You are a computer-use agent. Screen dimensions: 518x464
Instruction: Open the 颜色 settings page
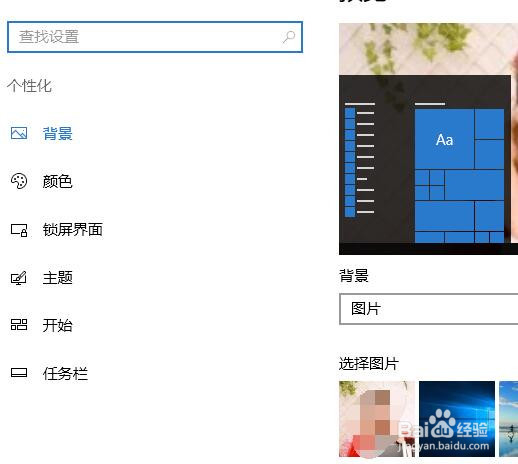57,182
